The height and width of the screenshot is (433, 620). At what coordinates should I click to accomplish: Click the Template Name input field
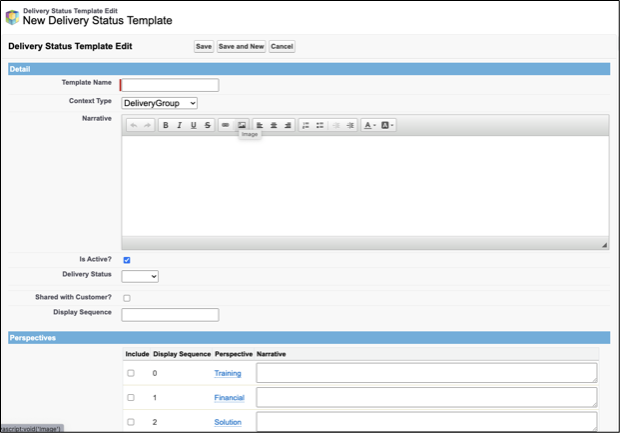click(170, 85)
